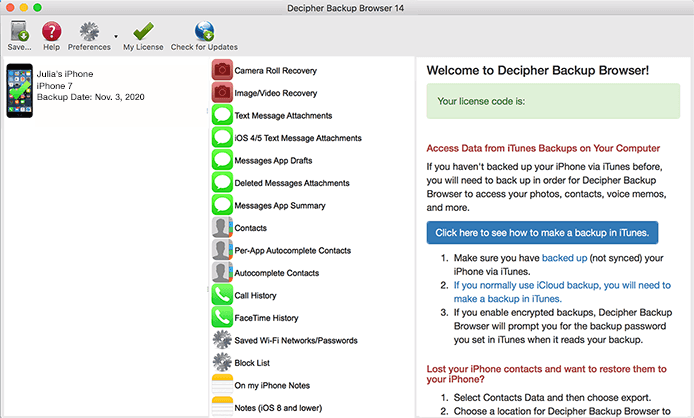Image resolution: width=694 pixels, height=418 pixels.
Task: Click the "Your license code is:" box
Action: click(x=553, y=101)
